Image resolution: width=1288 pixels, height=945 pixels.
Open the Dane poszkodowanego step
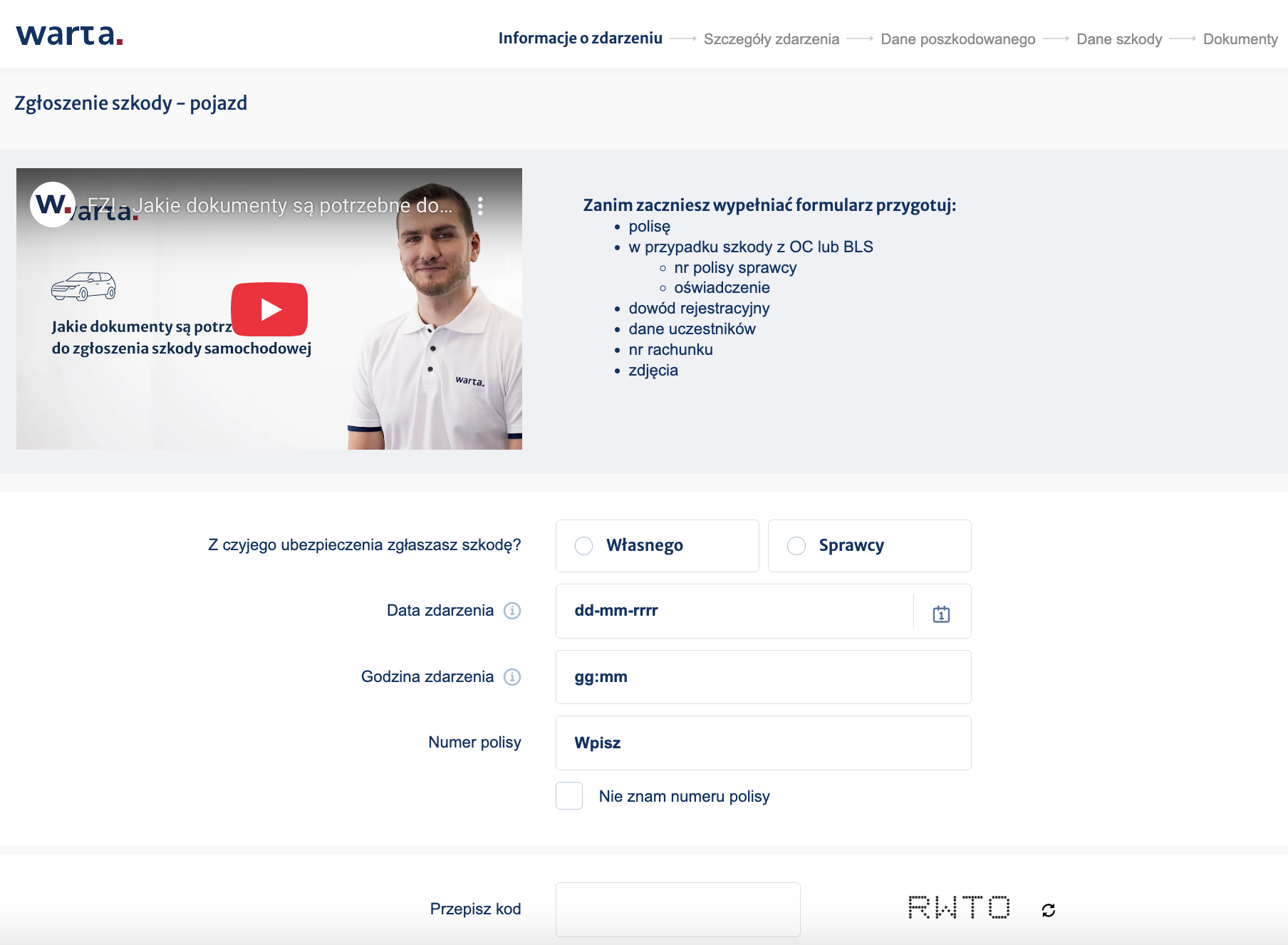point(957,39)
